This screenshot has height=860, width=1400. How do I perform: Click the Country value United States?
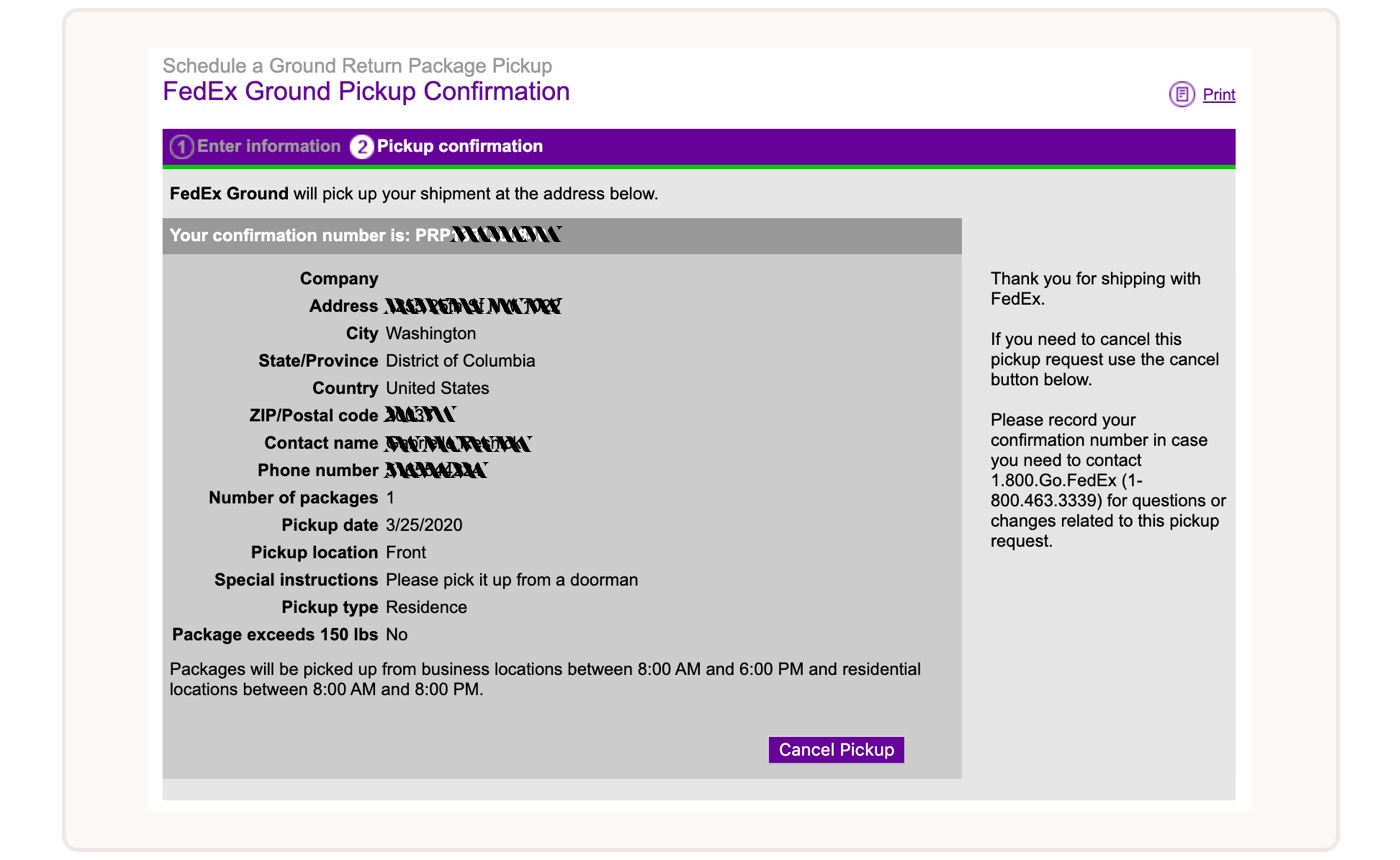(x=437, y=388)
